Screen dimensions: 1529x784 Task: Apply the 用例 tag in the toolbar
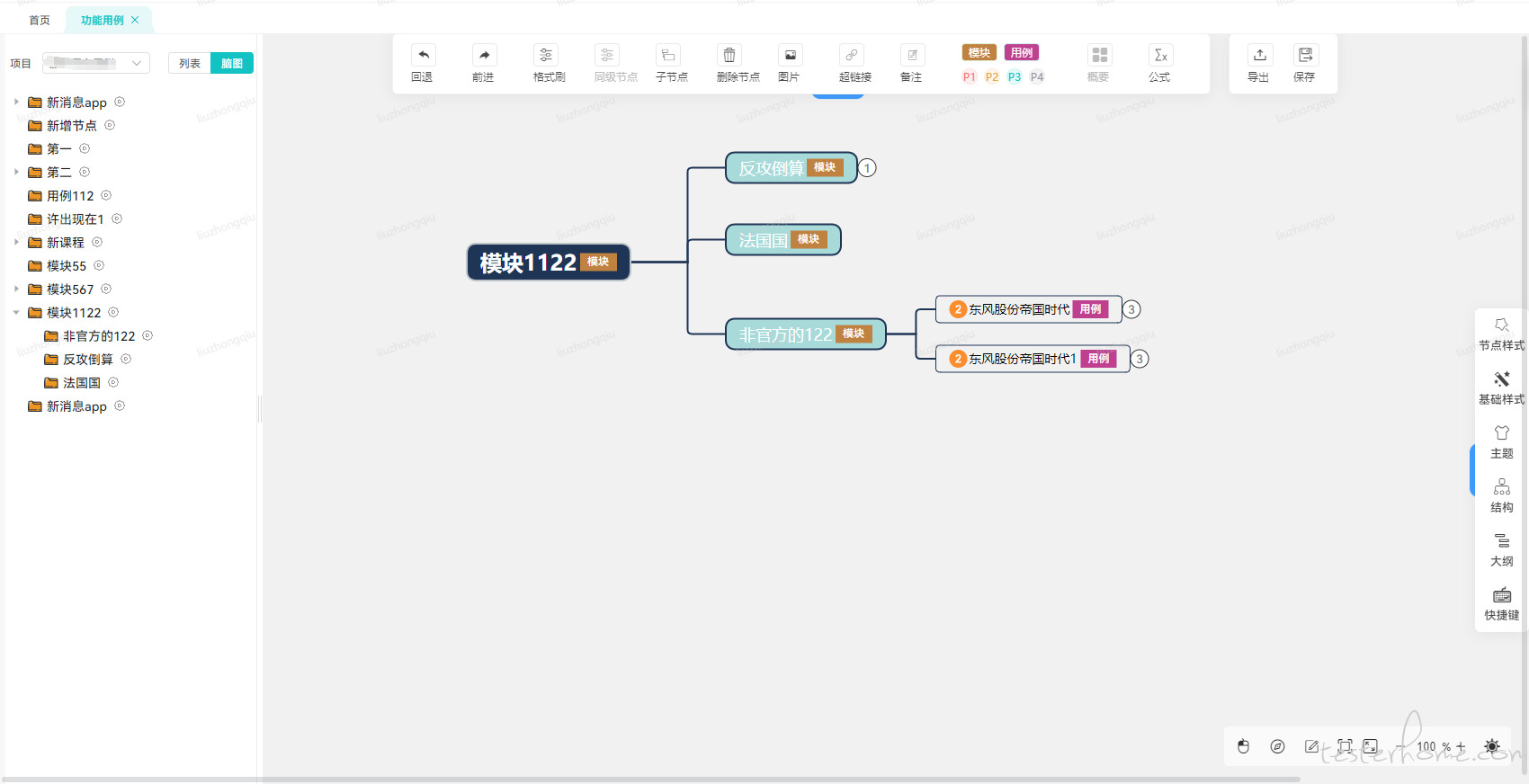pos(1022,53)
